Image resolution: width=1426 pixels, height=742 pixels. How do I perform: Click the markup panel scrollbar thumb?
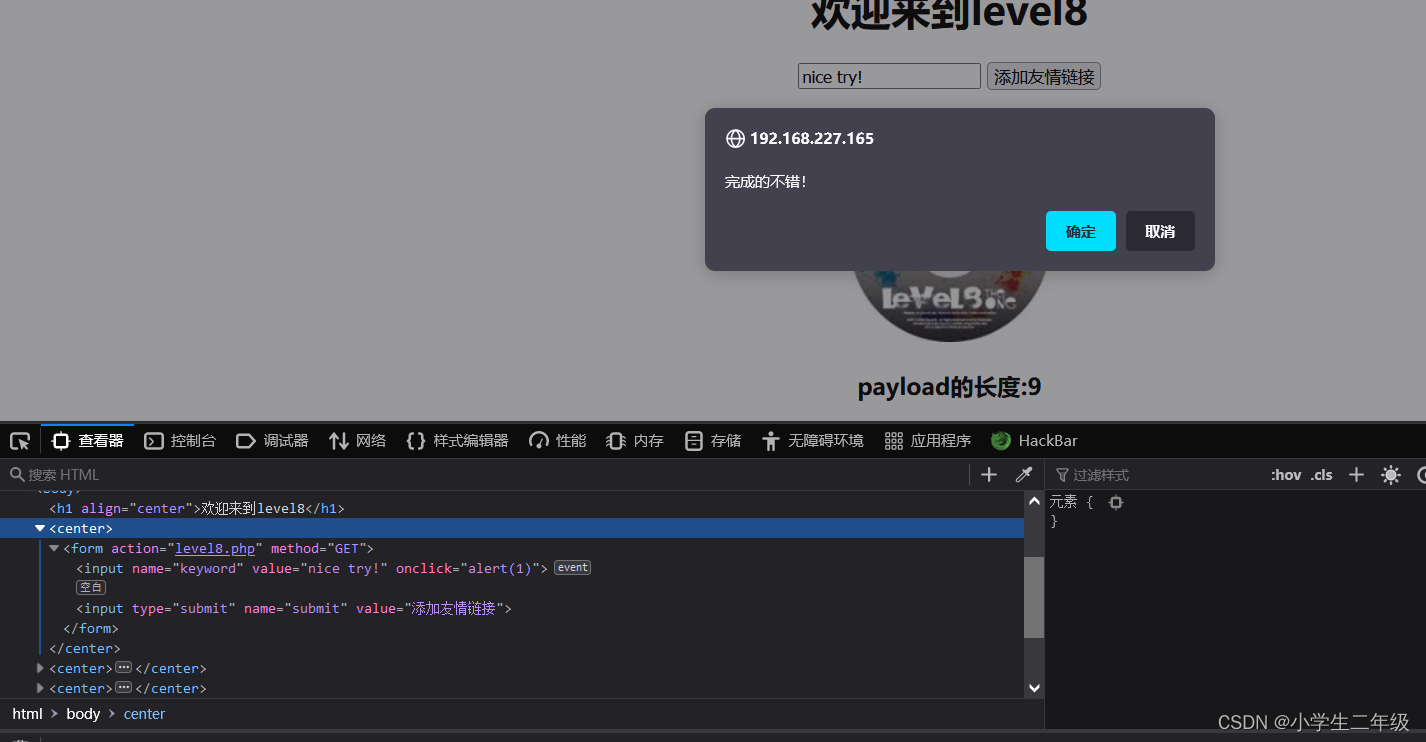point(1034,597)
